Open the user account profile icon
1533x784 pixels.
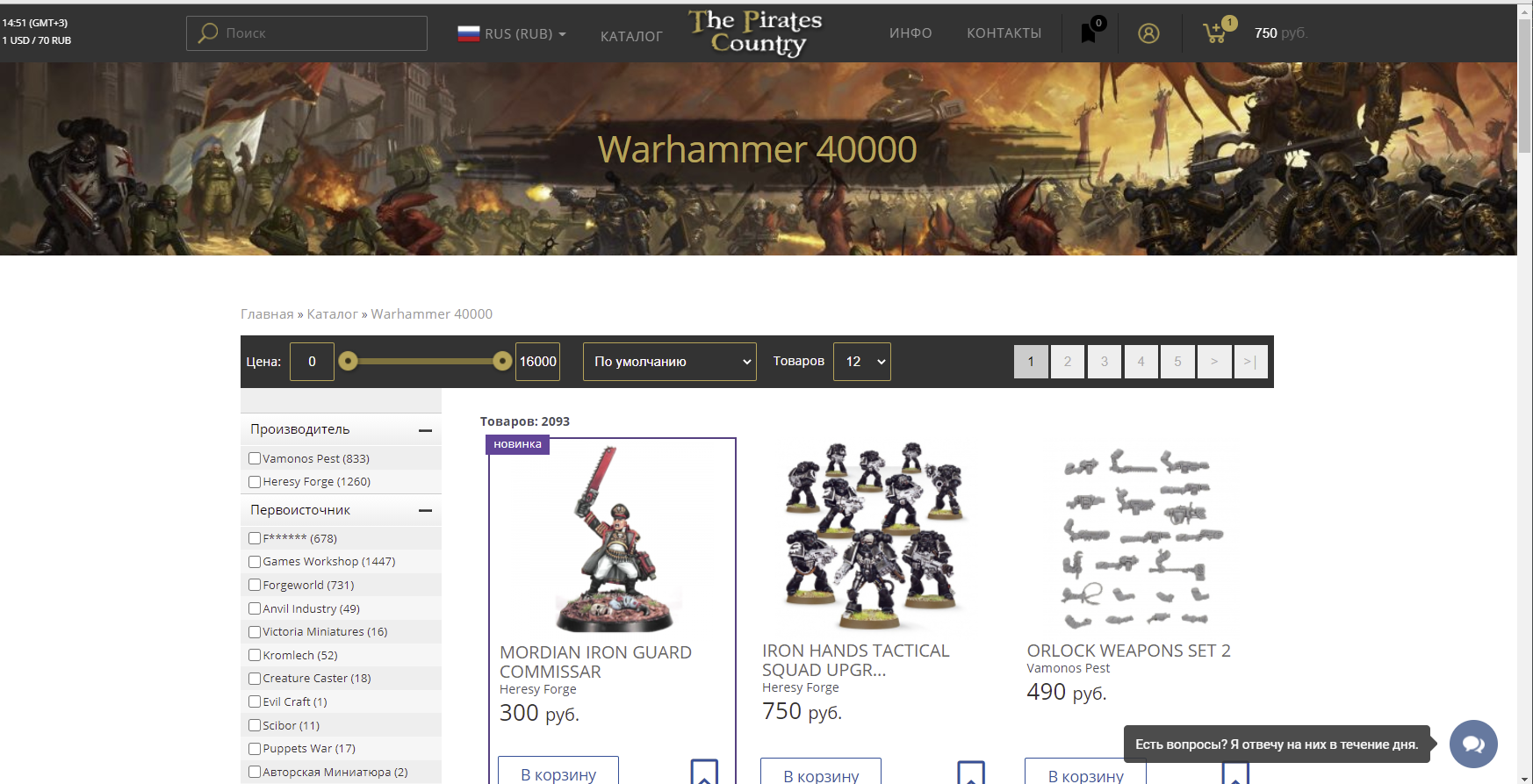(x=1148, y=33)
